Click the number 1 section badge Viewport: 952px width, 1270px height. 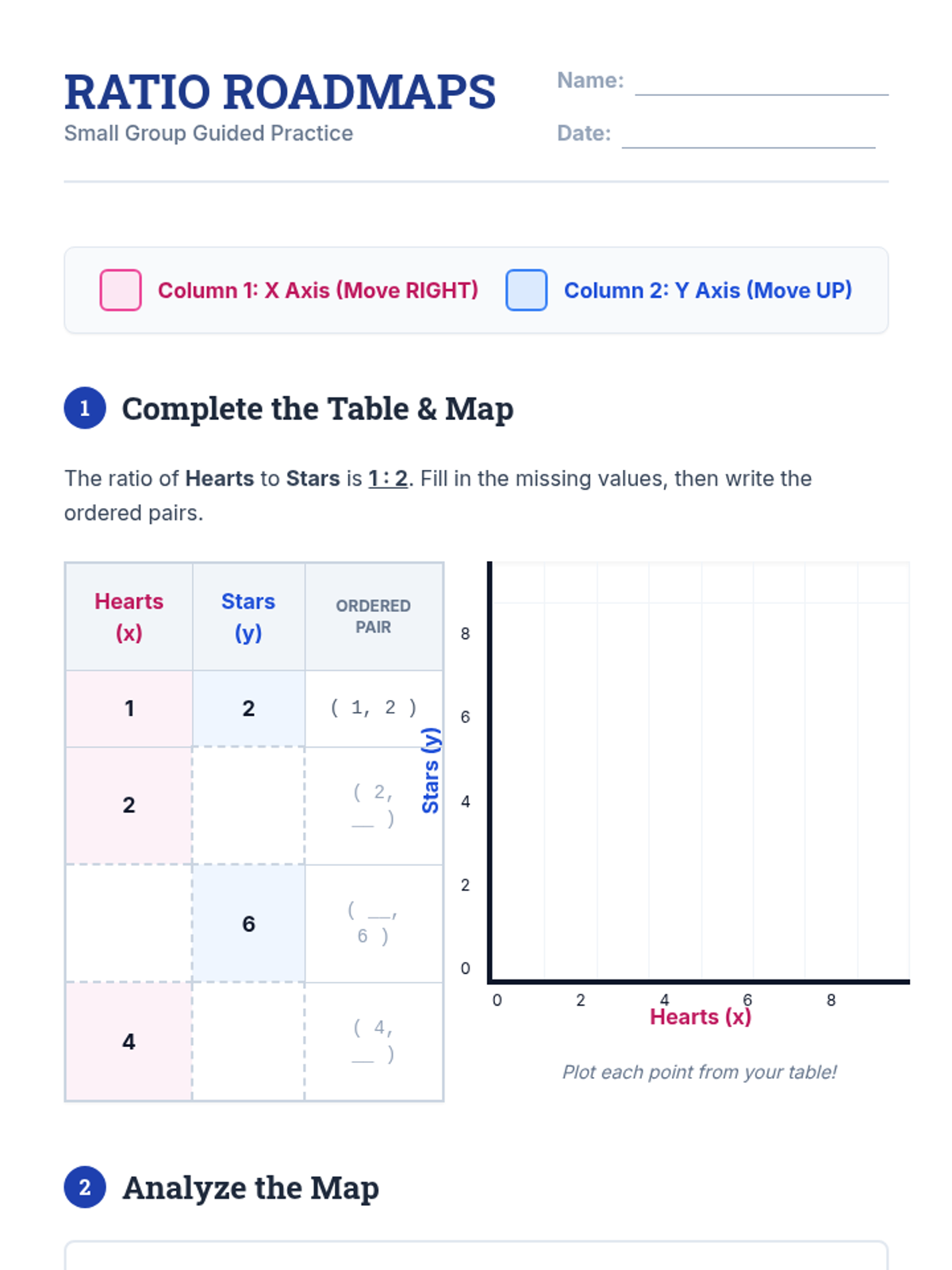tap(85, 408)
